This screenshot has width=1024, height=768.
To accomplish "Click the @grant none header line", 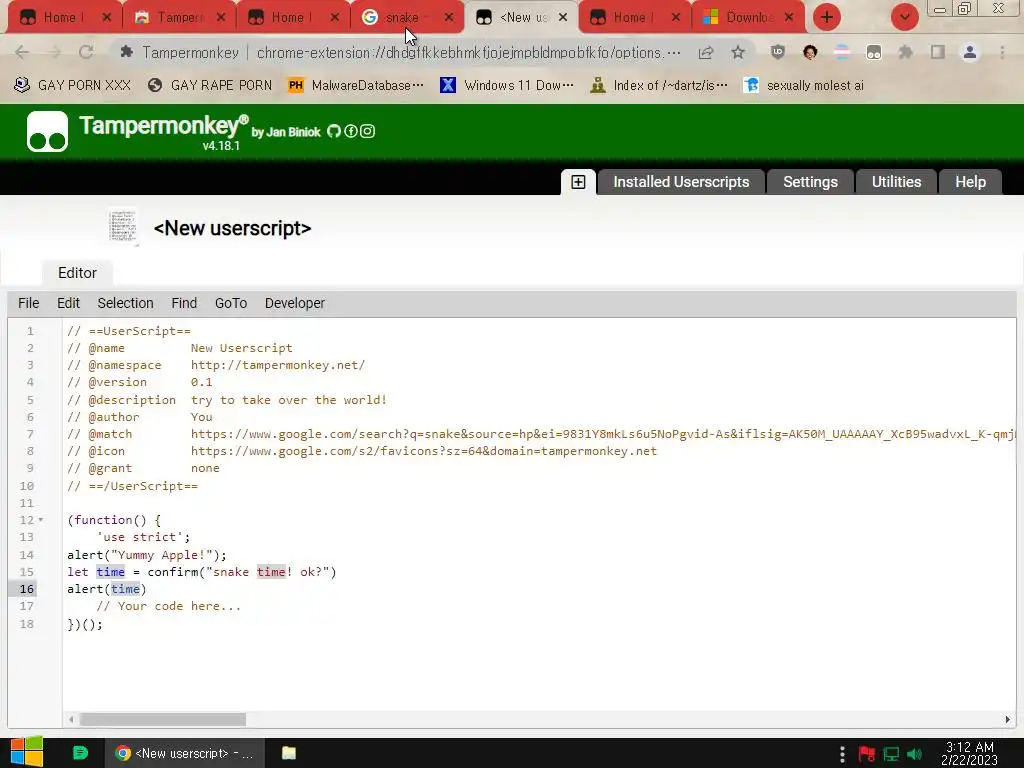I will tap(143, 468).
